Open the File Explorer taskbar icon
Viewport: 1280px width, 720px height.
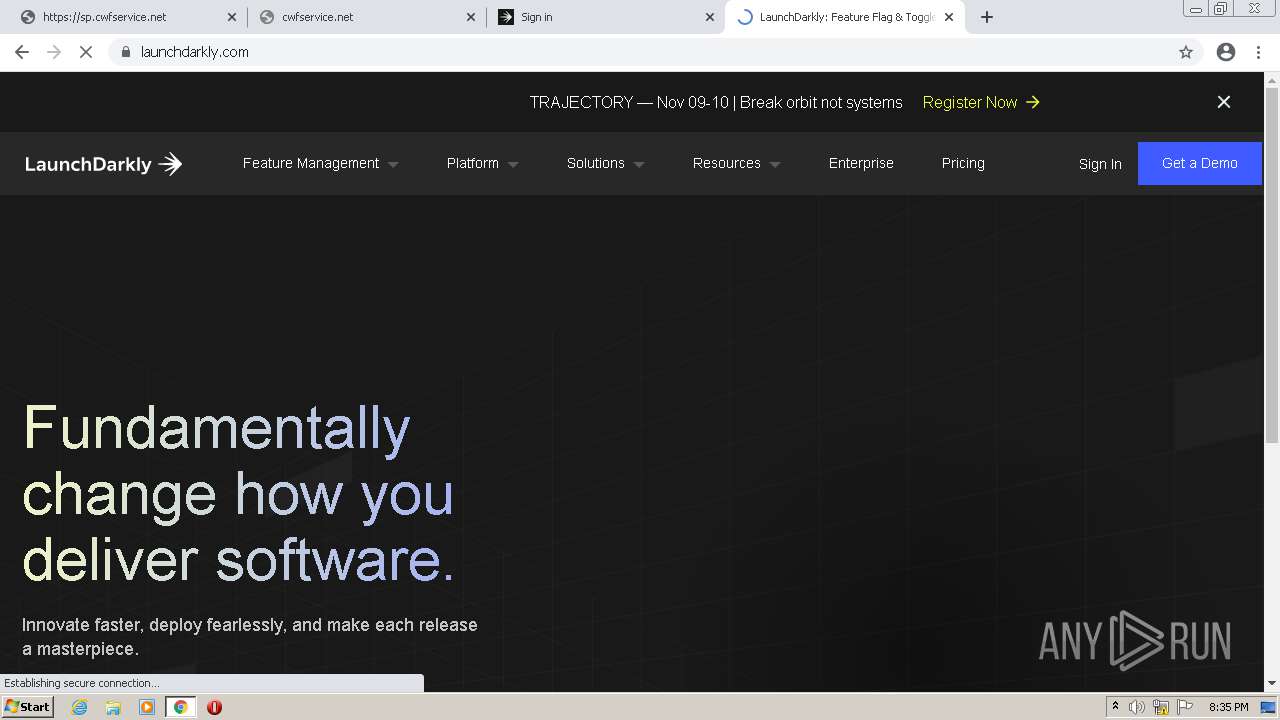click(113, 707)
